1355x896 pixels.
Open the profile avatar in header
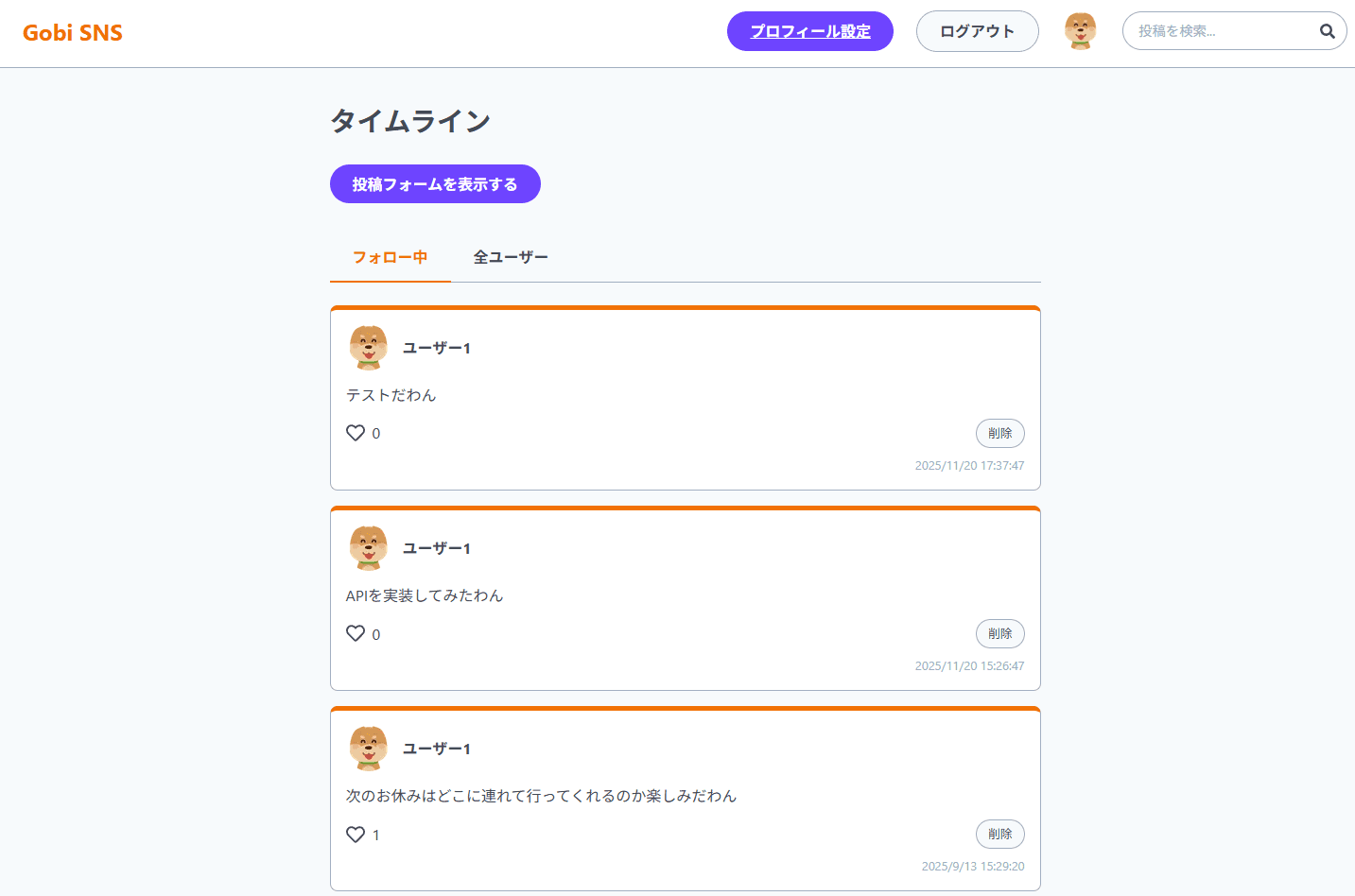point(1080,31)
